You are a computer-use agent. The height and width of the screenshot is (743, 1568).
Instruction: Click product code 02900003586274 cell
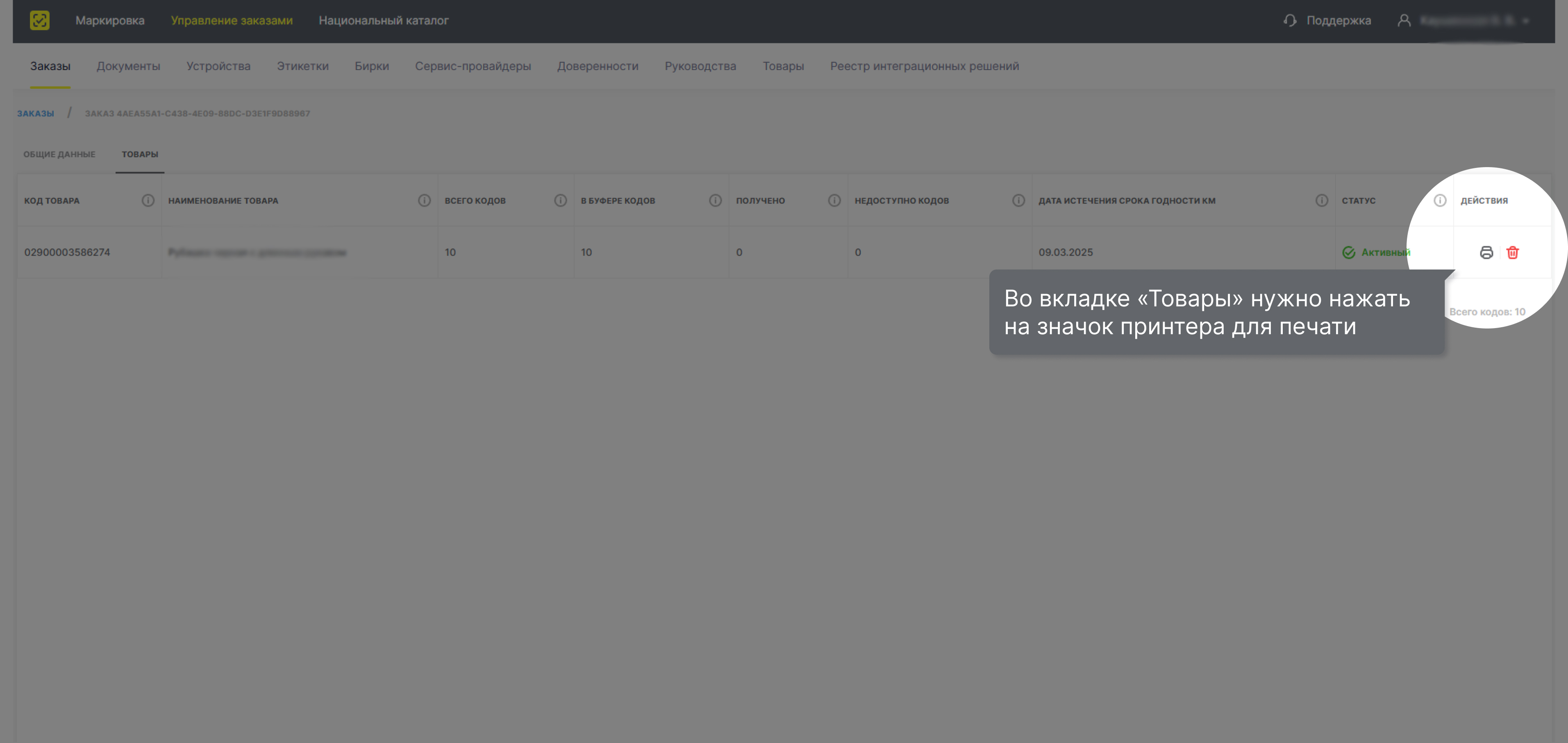coord(67,252)
